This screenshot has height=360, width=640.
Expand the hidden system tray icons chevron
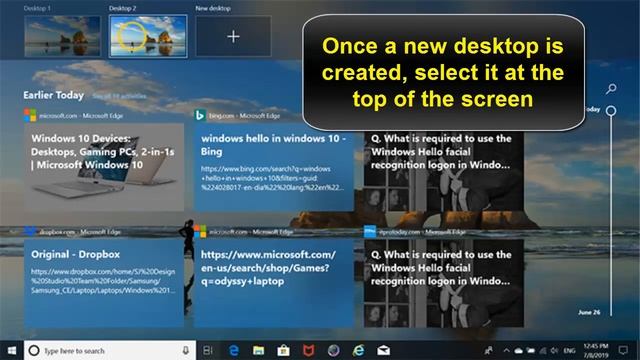[x=506, y=351]
